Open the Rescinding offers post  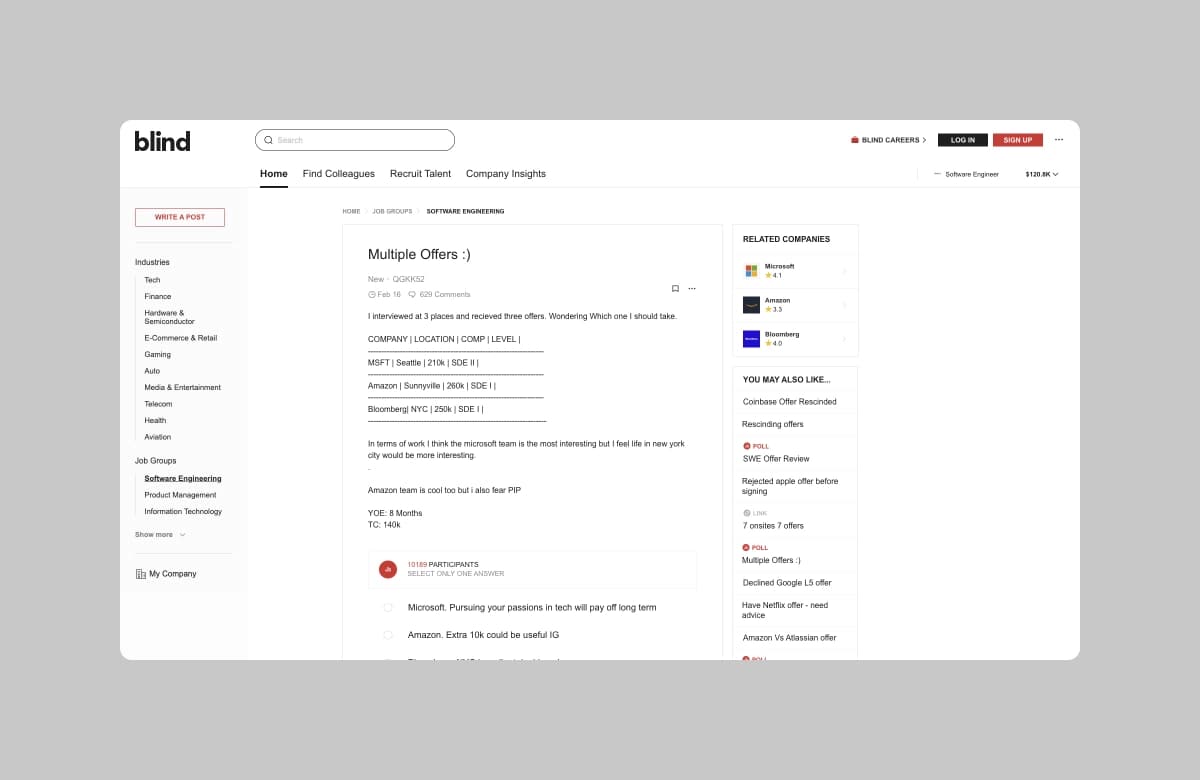pyautogui.click(x=773, y=425)
